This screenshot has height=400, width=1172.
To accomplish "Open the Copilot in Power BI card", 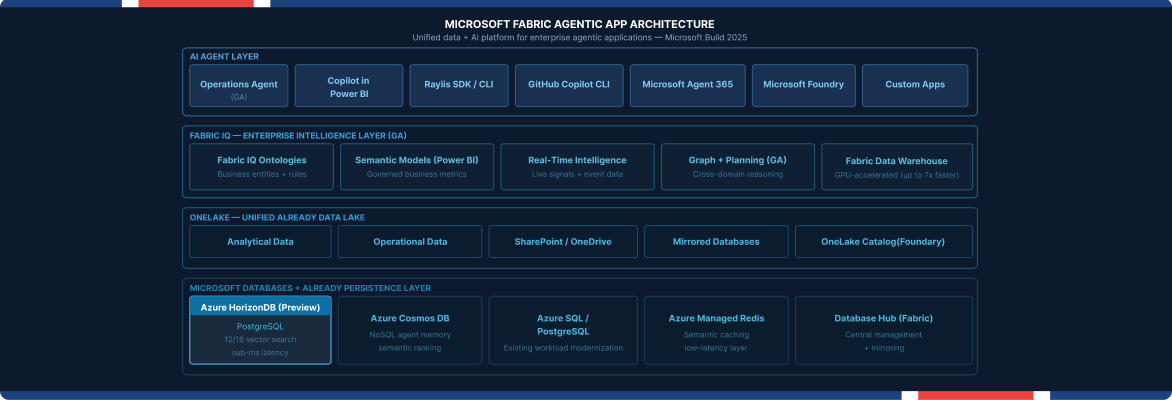I will tap(348, 85).
